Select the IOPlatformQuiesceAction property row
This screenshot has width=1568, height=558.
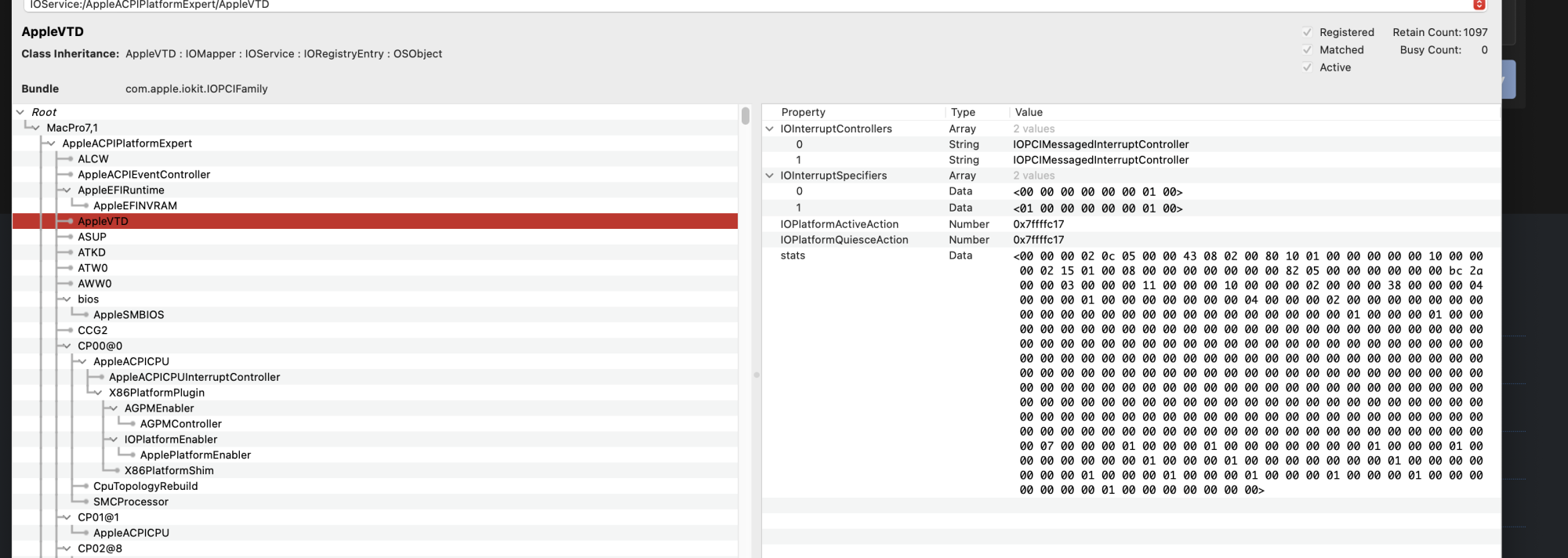[1131, 240]
